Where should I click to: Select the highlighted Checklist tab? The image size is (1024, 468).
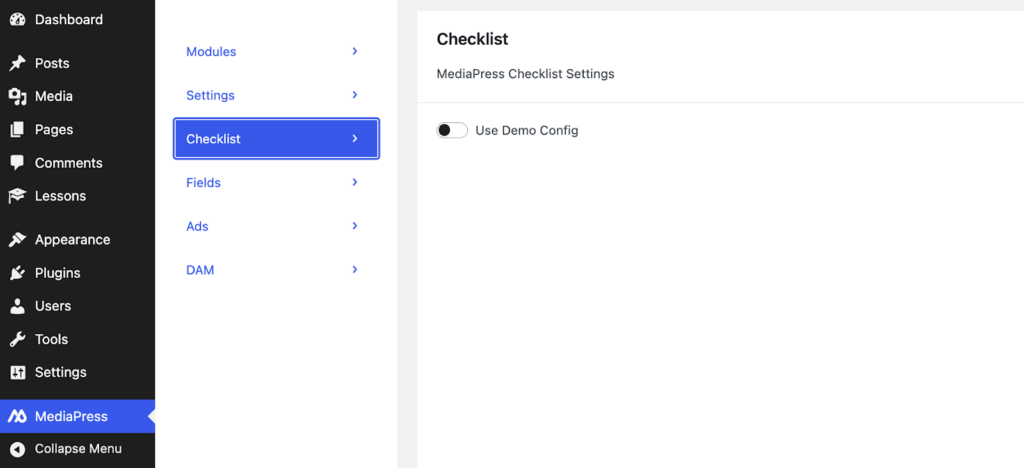tap(276, 139)
